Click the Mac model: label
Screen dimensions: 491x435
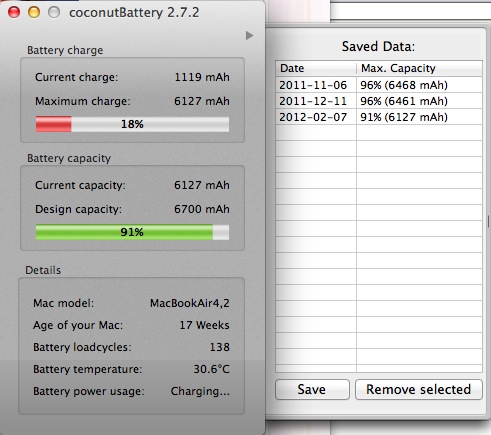(63, 303)
